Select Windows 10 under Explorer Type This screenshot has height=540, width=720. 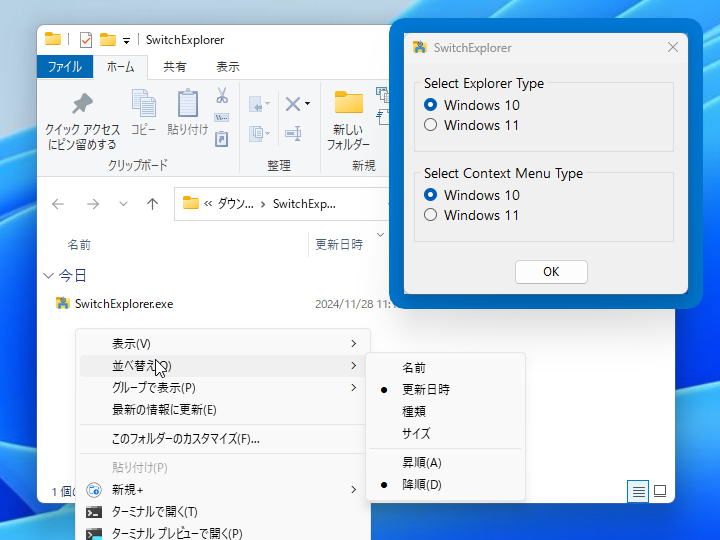(x=472, y=105)
